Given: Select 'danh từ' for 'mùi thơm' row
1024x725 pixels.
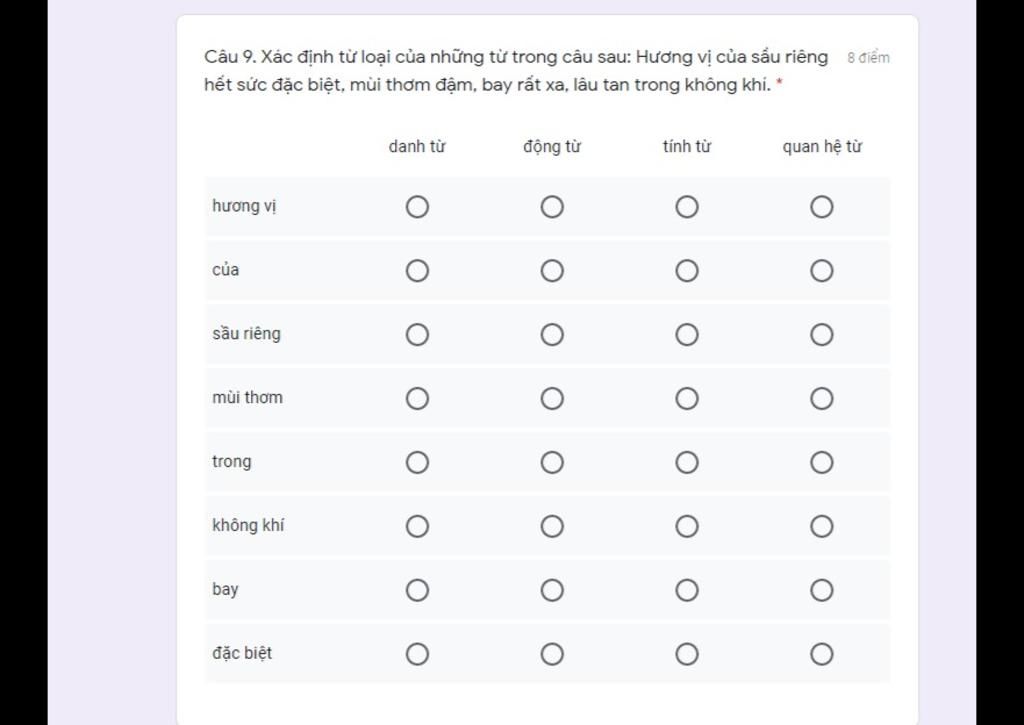Looking at the screenshot, I should pos(417,399).
